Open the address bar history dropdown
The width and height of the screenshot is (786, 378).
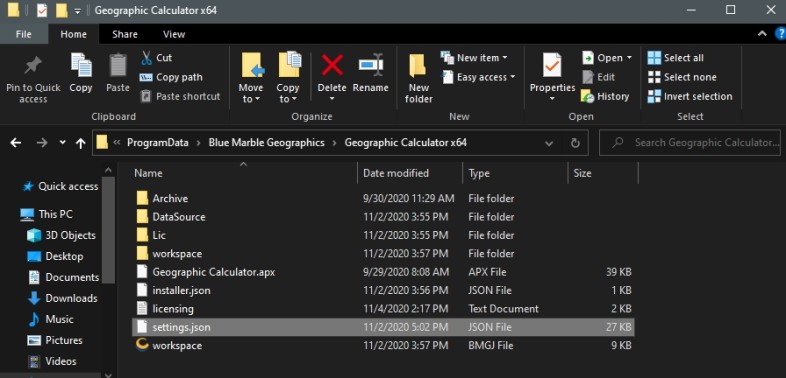549,143
